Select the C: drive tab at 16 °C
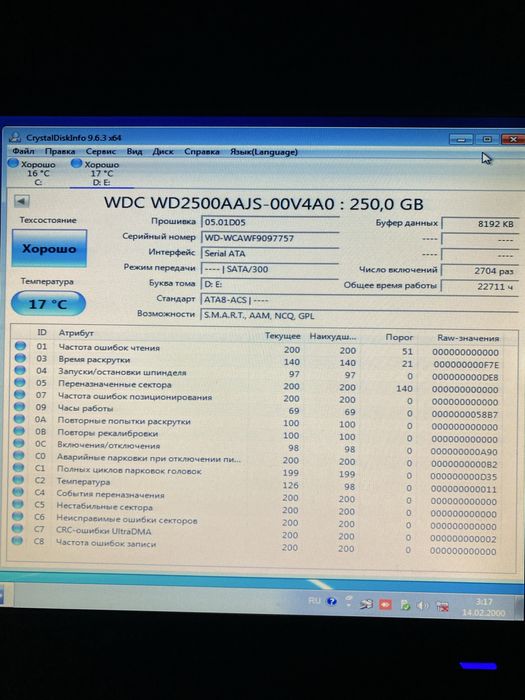This screenshot has width=525, height=700. pos(32,173)
